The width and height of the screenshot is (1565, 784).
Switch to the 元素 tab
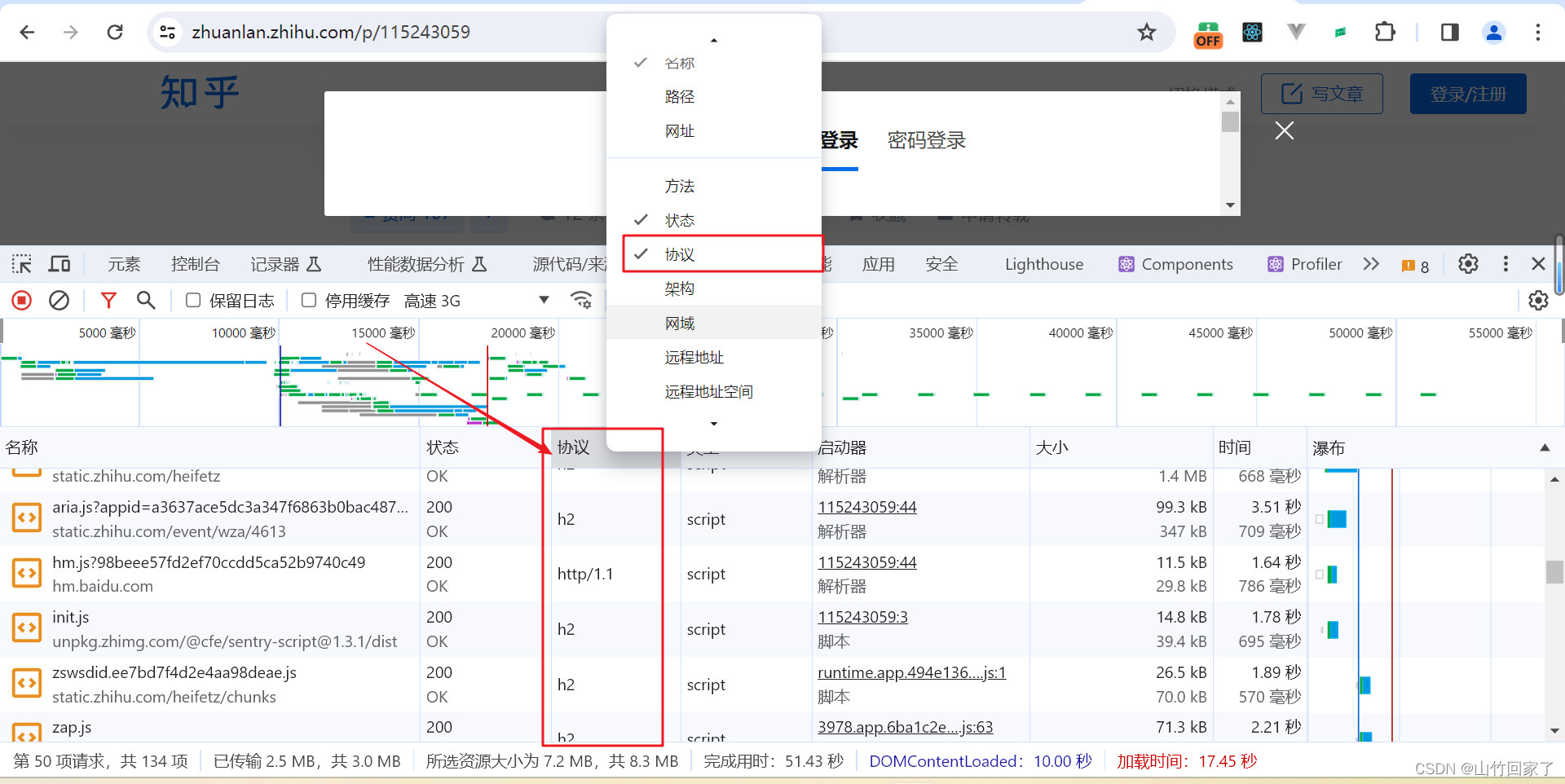[x=124, y=264]
